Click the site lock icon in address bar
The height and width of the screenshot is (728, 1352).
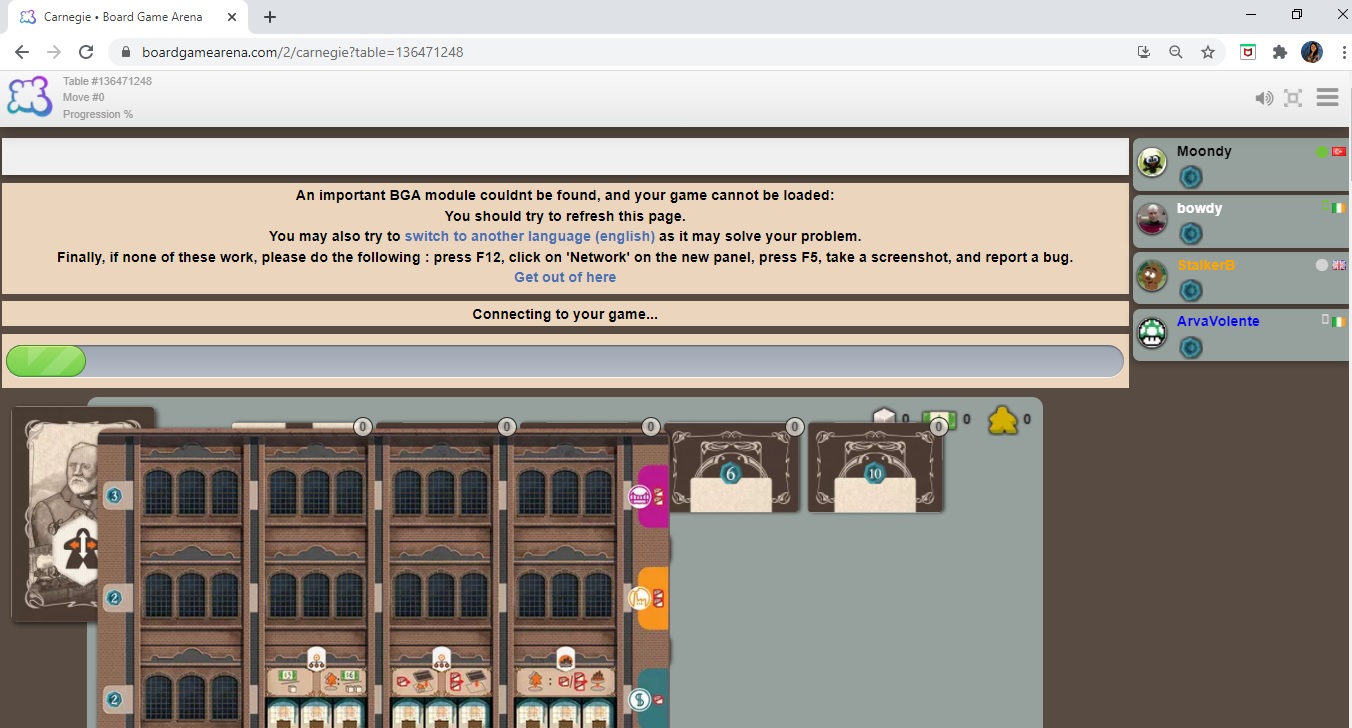pyautogui.click(x=127, y=52)
